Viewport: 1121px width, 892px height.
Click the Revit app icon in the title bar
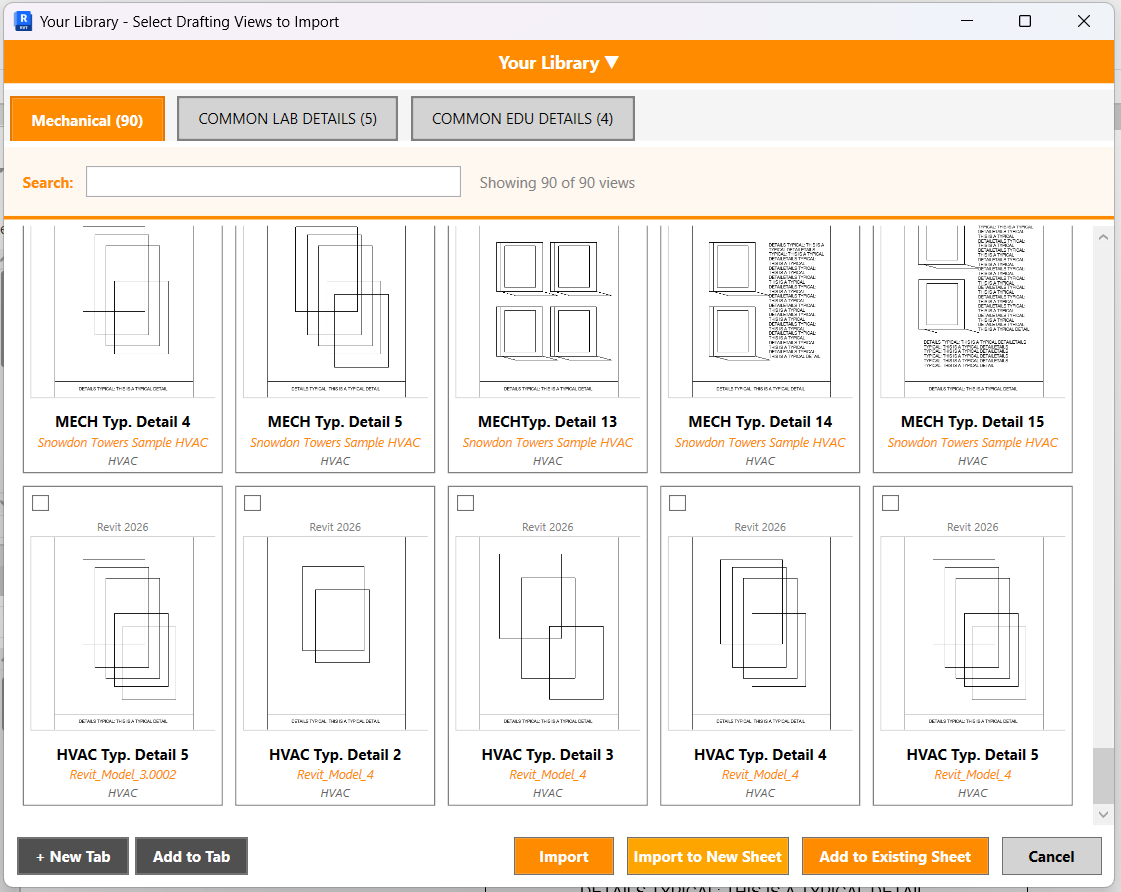pyautogui.click(x=21, y=21)
